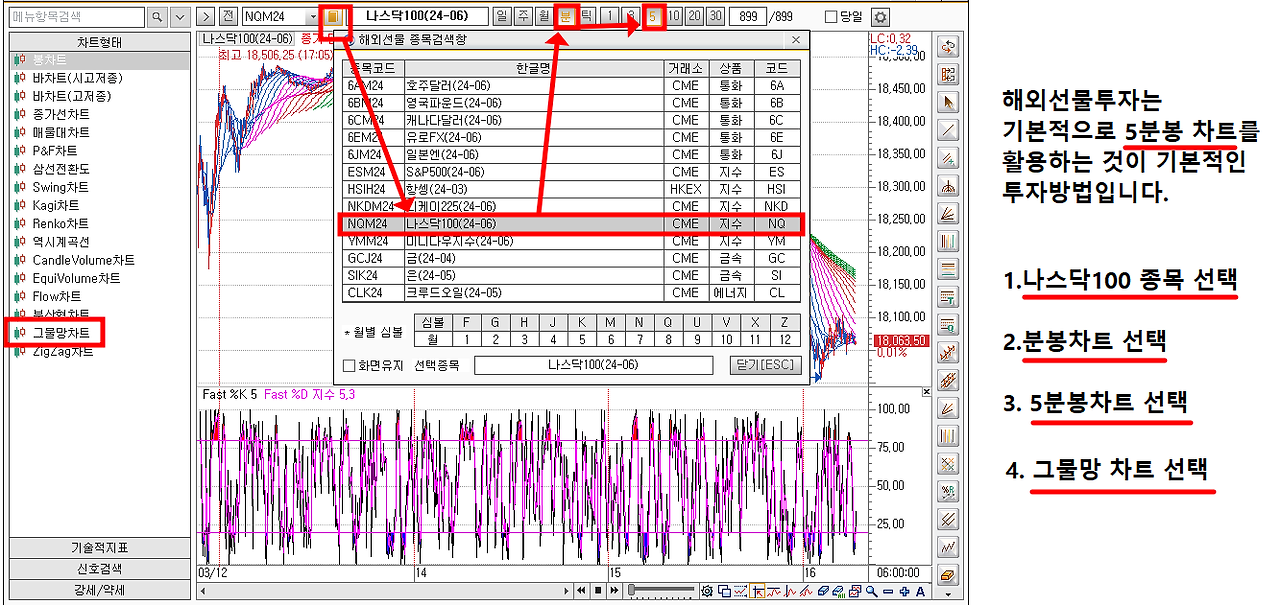
Task: Select the arrow pointer tool in right toolbar
Action: pyautogui.click(x=948, y=102)
